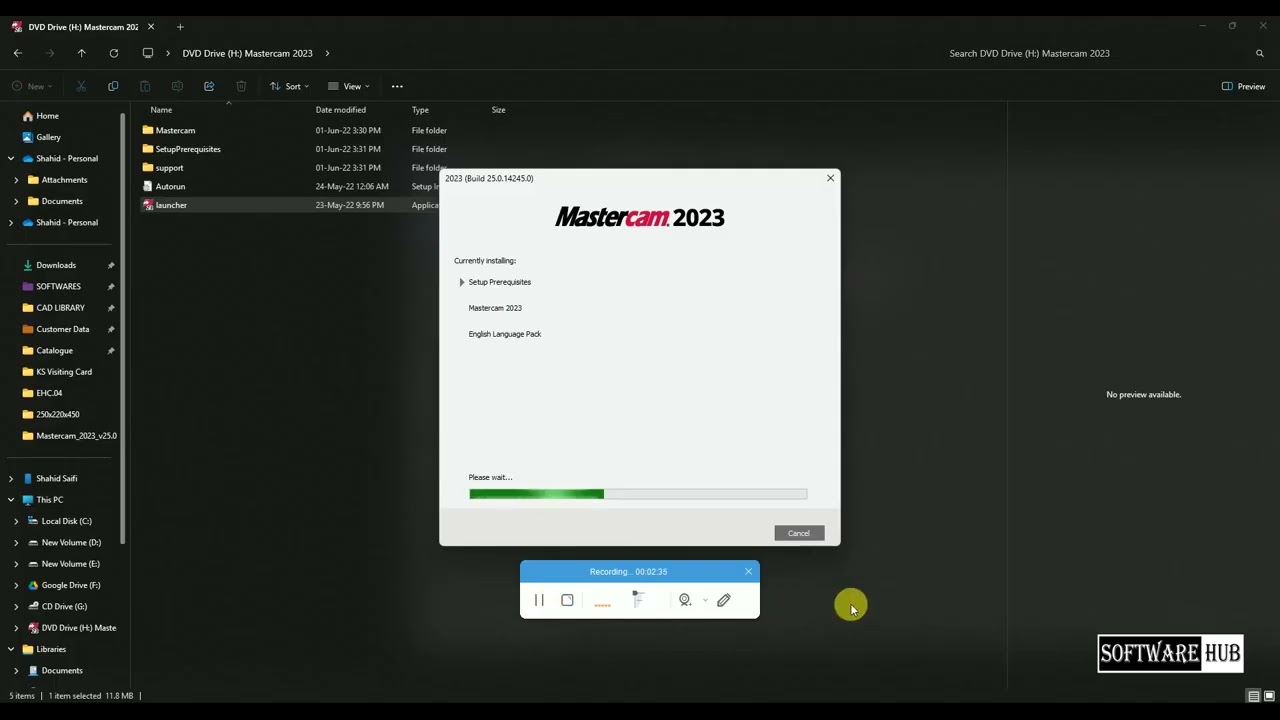Click the installation progress bar

click(638, 494)
